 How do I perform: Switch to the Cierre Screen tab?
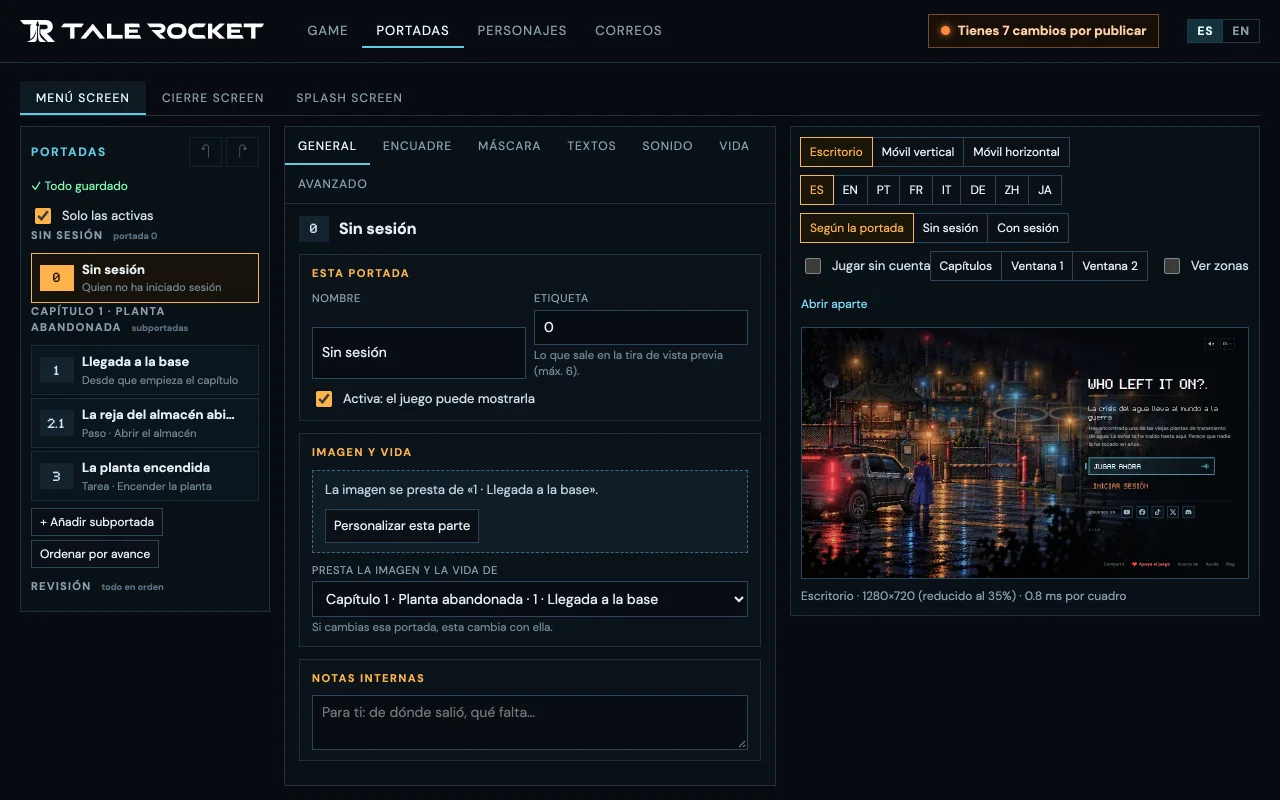click(x=213, y=98)
